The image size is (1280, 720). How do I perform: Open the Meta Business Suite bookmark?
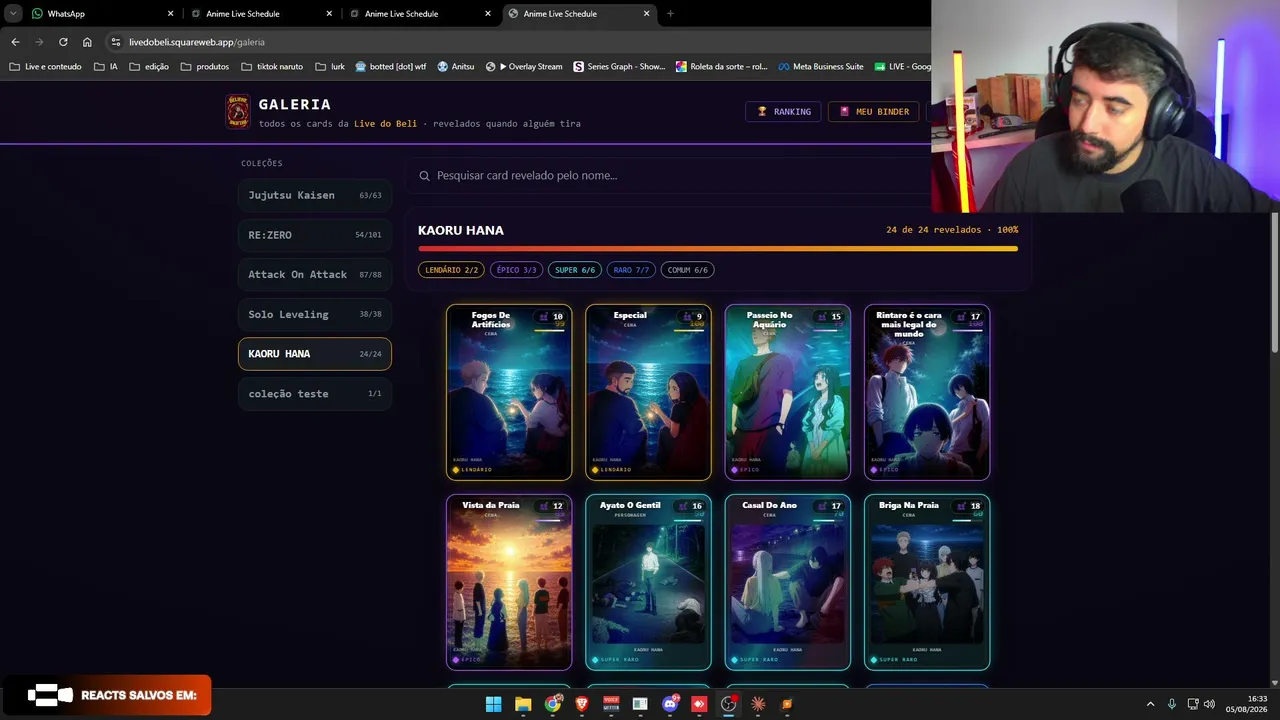pos(821,67)
